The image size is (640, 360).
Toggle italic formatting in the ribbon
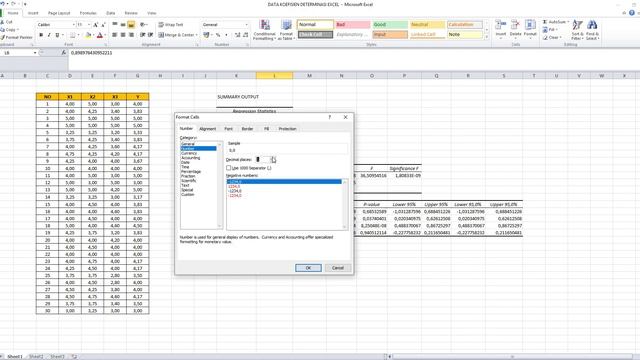(49, 36)
